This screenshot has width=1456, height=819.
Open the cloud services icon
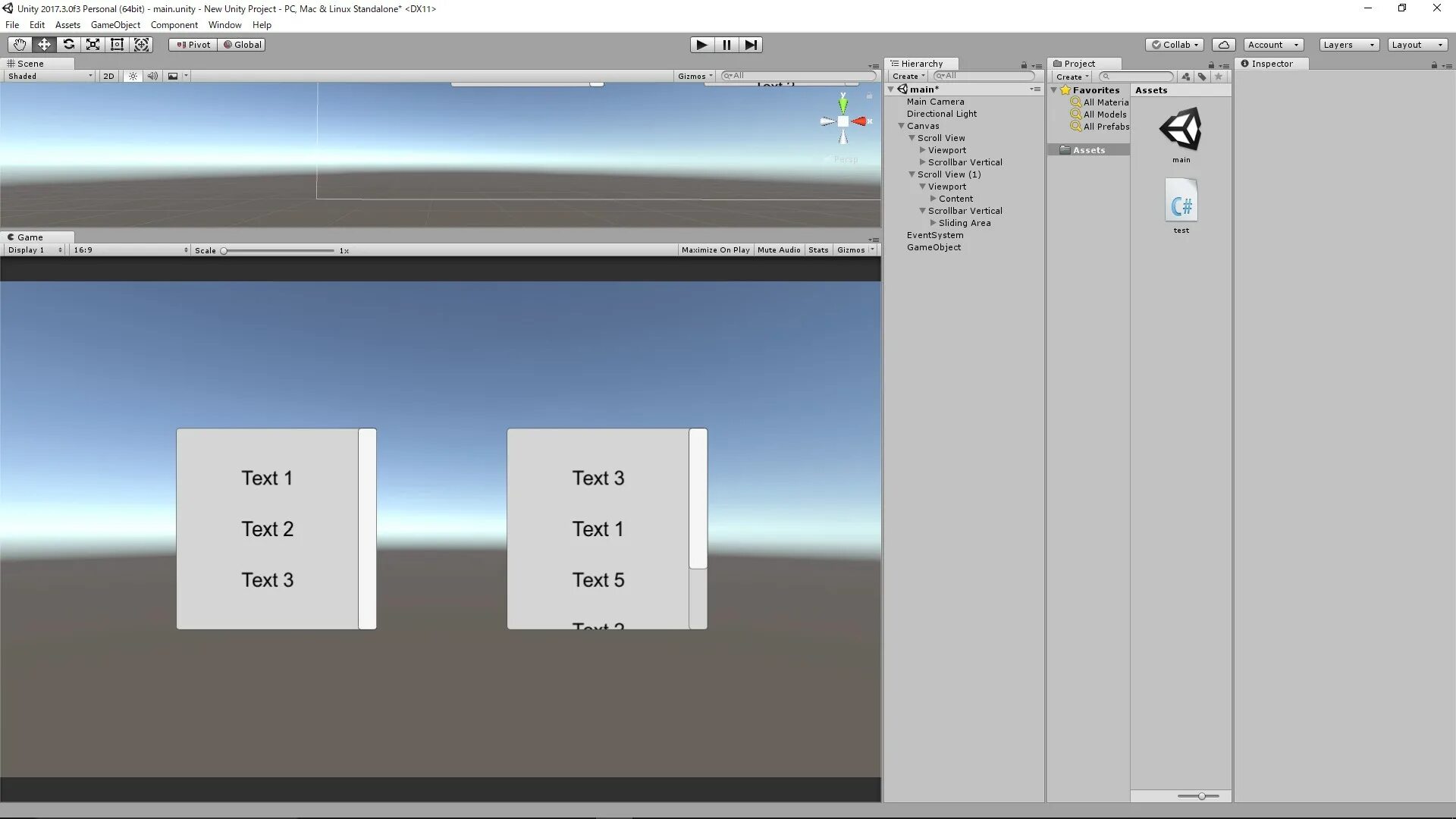pyautogui.click(x=1223, y=45)
